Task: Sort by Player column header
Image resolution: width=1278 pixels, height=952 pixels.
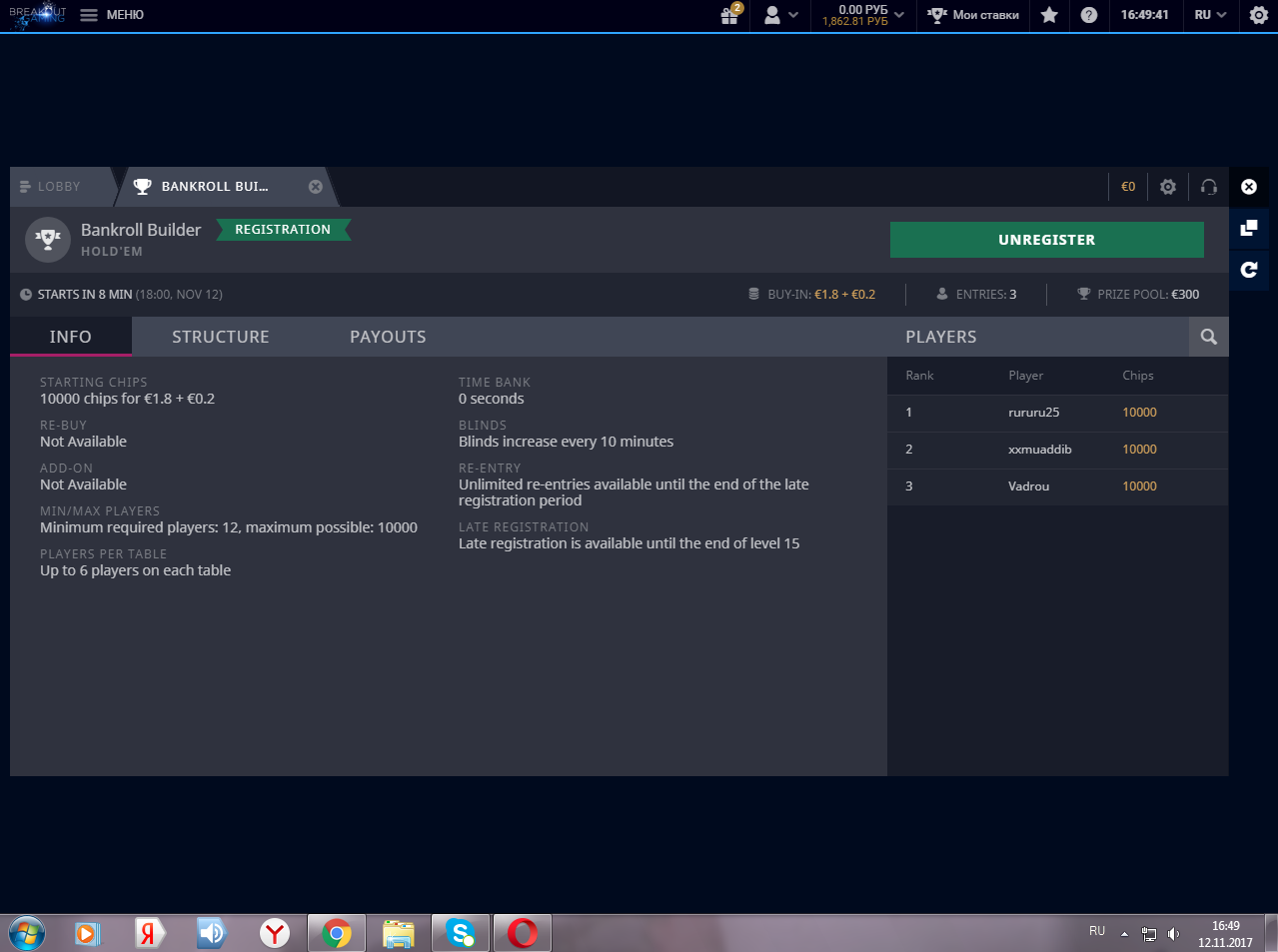Action: pos(1026,376)
